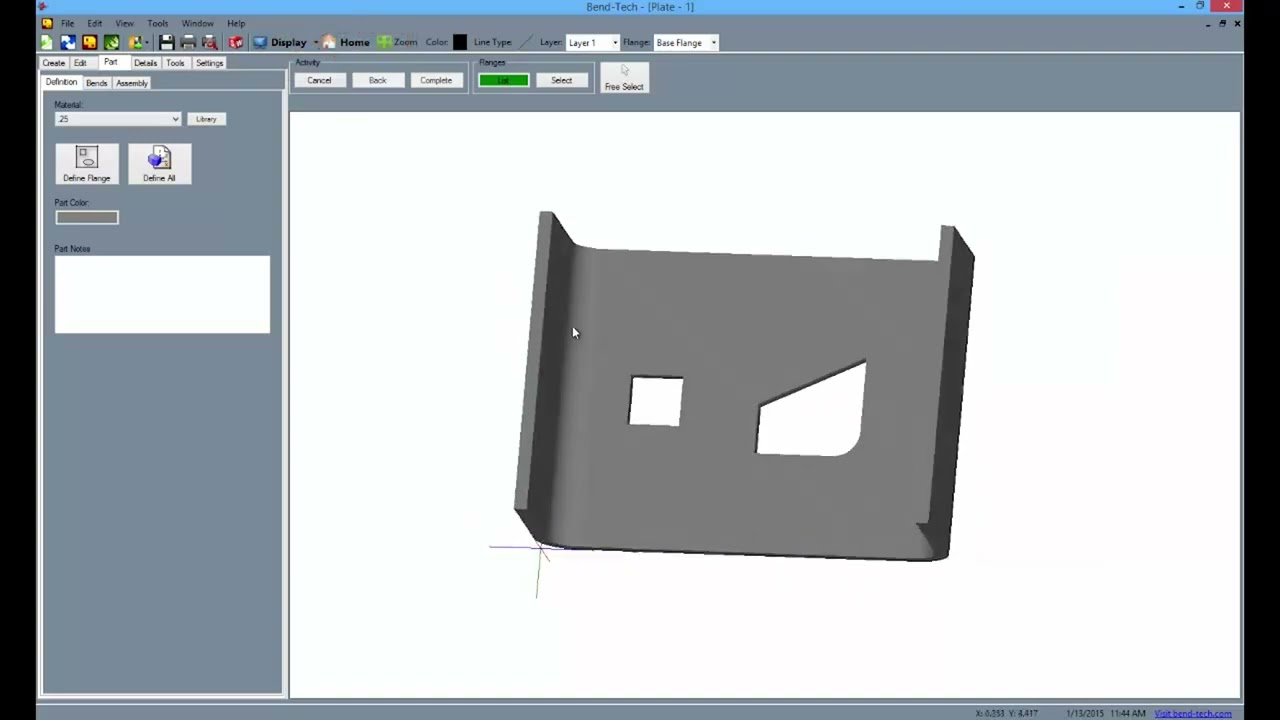Screen dimensions: 1280x720
Task: Expand arrow next to the people toolbar icon
Action: point(147,42)
